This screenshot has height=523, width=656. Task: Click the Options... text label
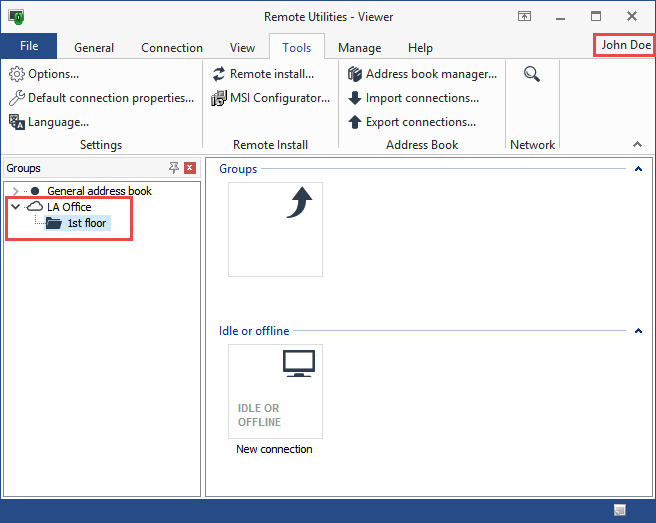tap(54, 74)
